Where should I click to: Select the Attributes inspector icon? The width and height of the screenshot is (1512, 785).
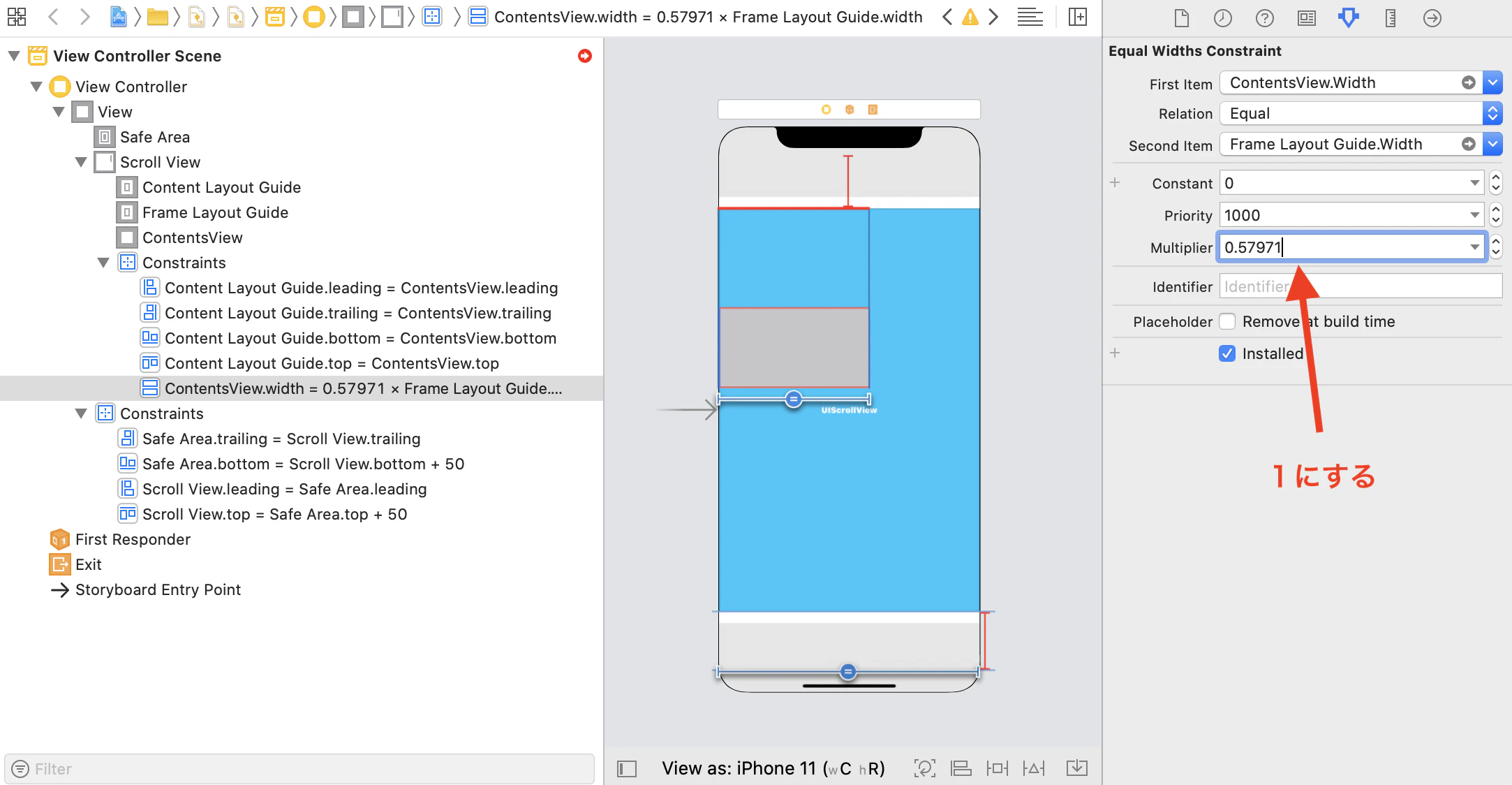click(x=1349, y=17)
